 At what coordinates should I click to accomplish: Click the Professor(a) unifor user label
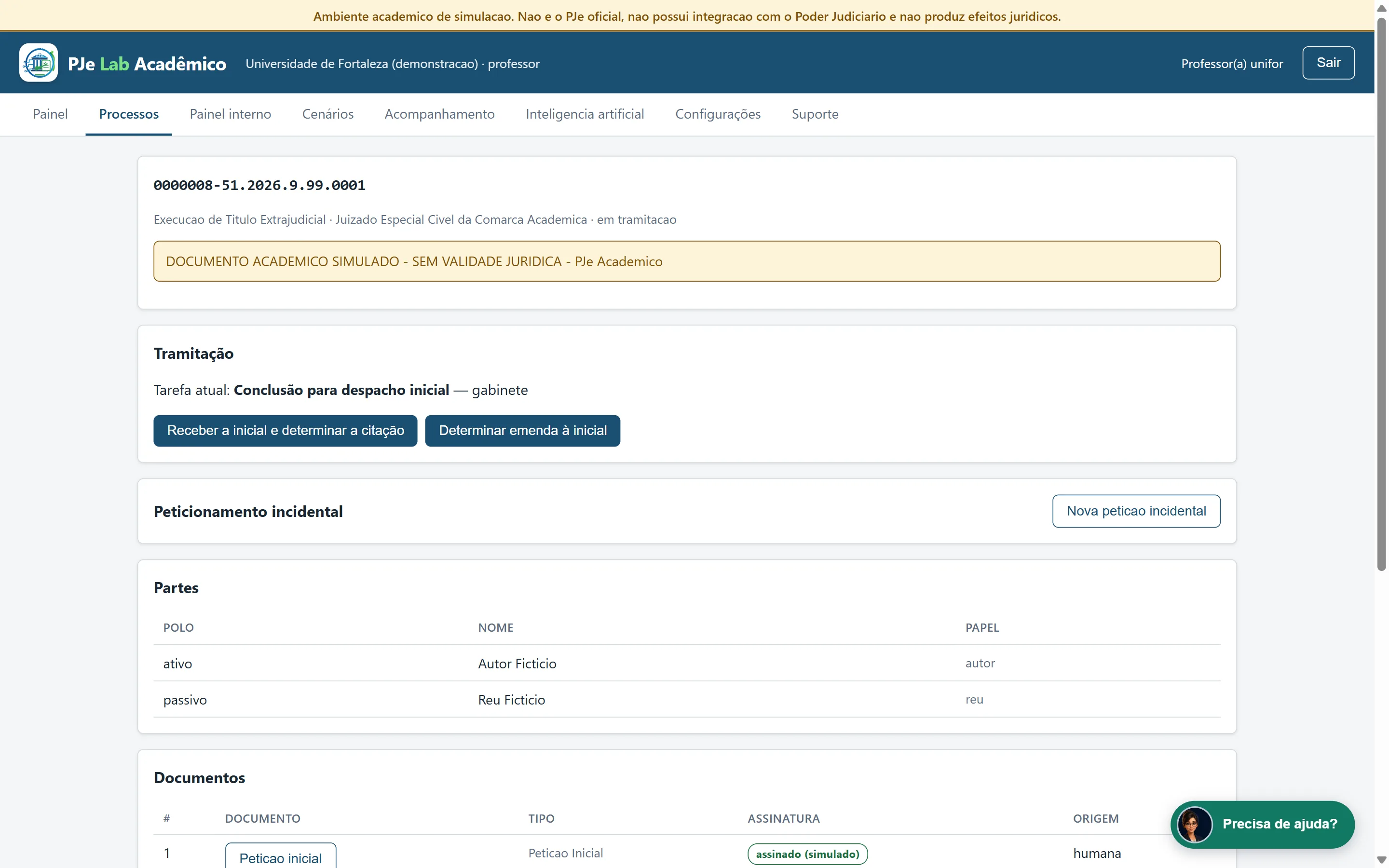pos(1232,64)
